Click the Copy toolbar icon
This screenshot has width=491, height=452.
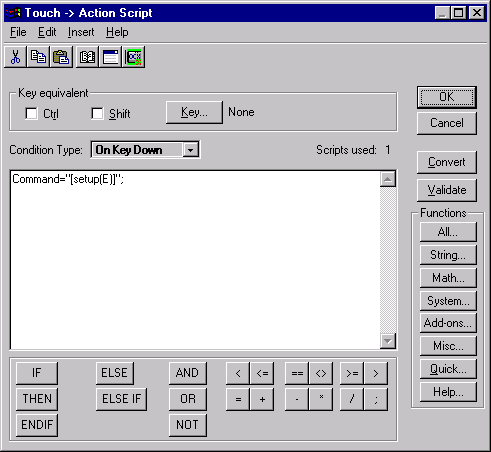pyautogui.click(x=38, y=57)
